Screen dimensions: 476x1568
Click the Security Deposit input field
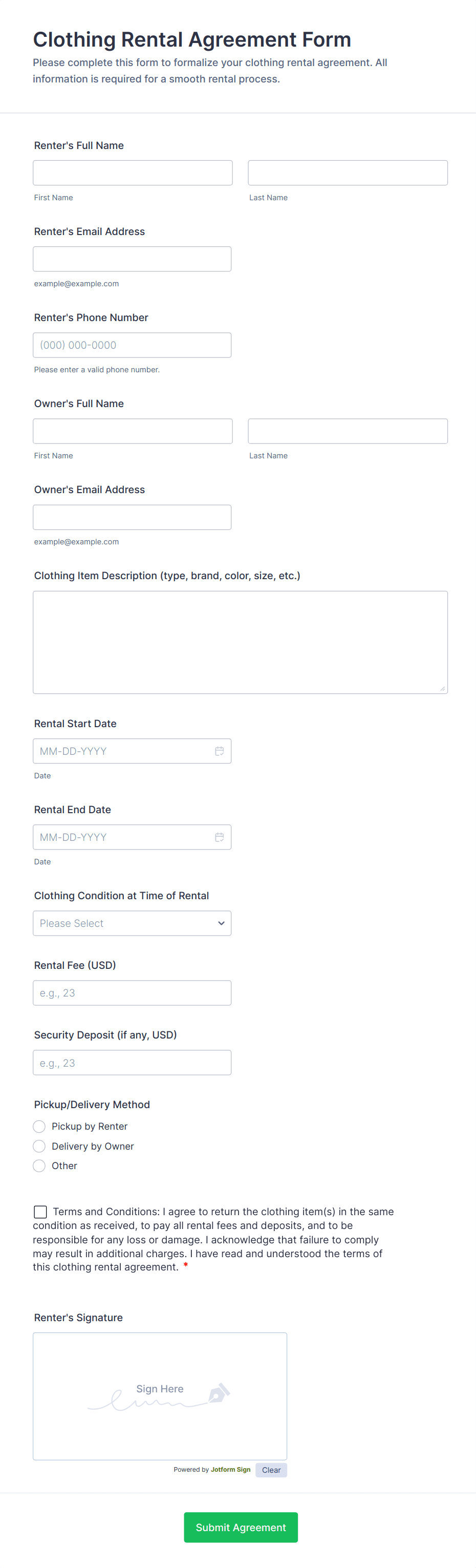click(132, 1062)
